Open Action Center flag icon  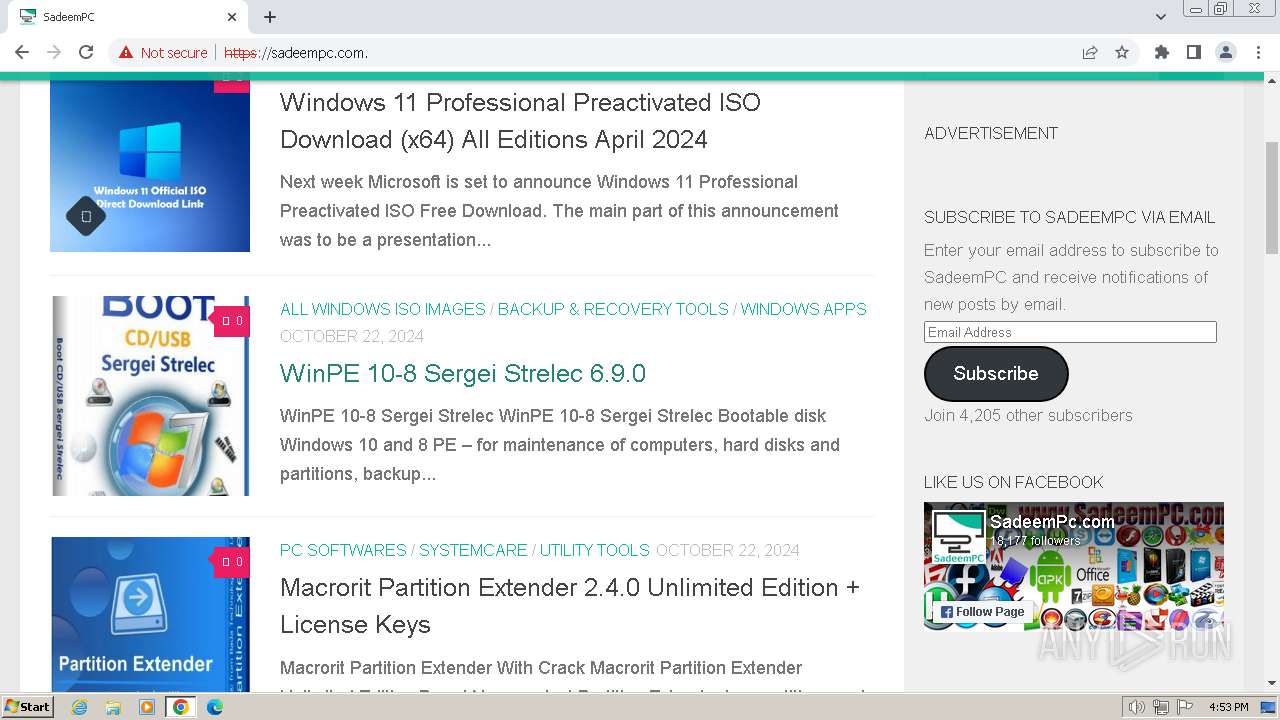(1185, 707)
